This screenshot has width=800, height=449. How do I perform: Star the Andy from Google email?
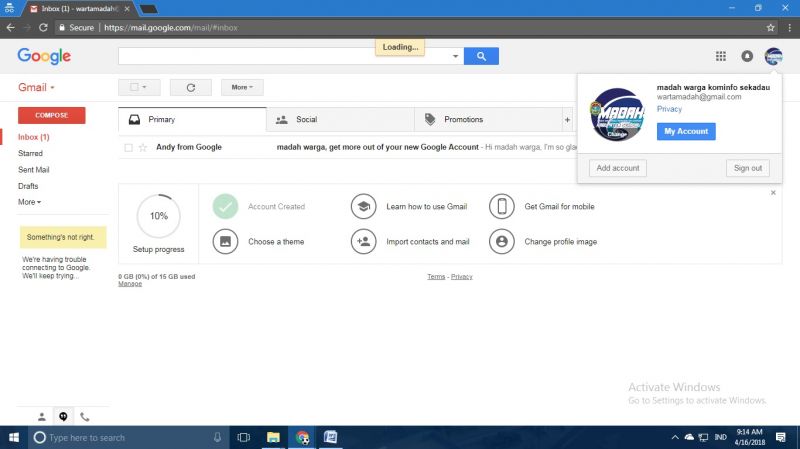coord(143,147)
